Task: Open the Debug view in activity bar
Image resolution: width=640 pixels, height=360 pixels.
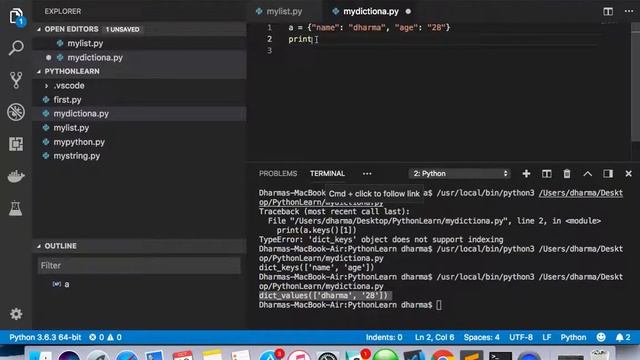Action: (16, 112)
